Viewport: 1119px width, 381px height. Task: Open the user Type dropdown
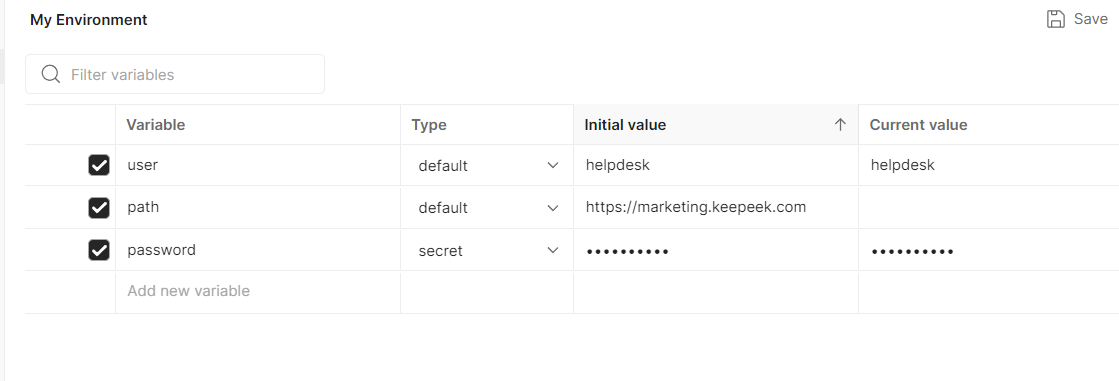487,166
